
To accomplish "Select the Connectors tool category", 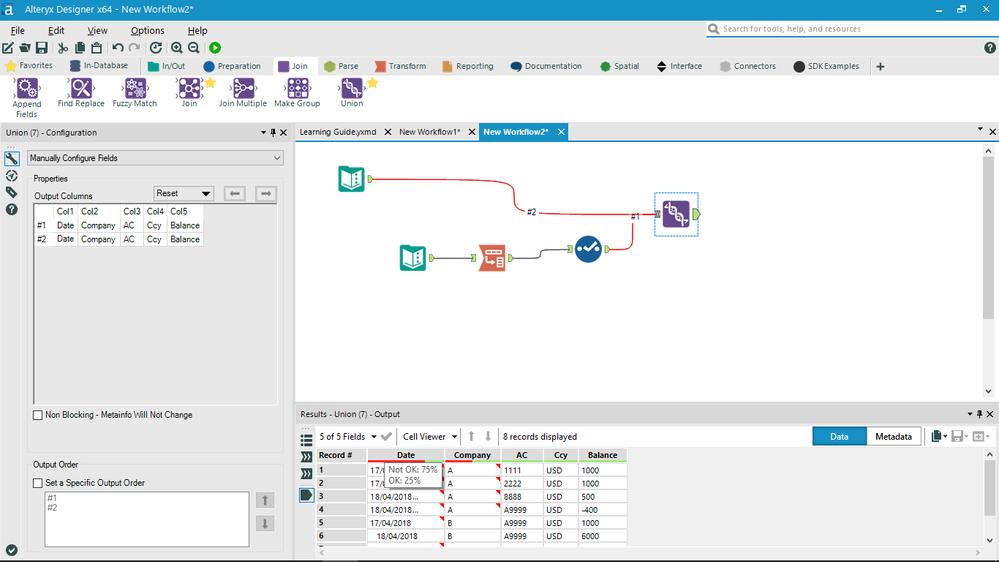I will click(x=748, y=66).
